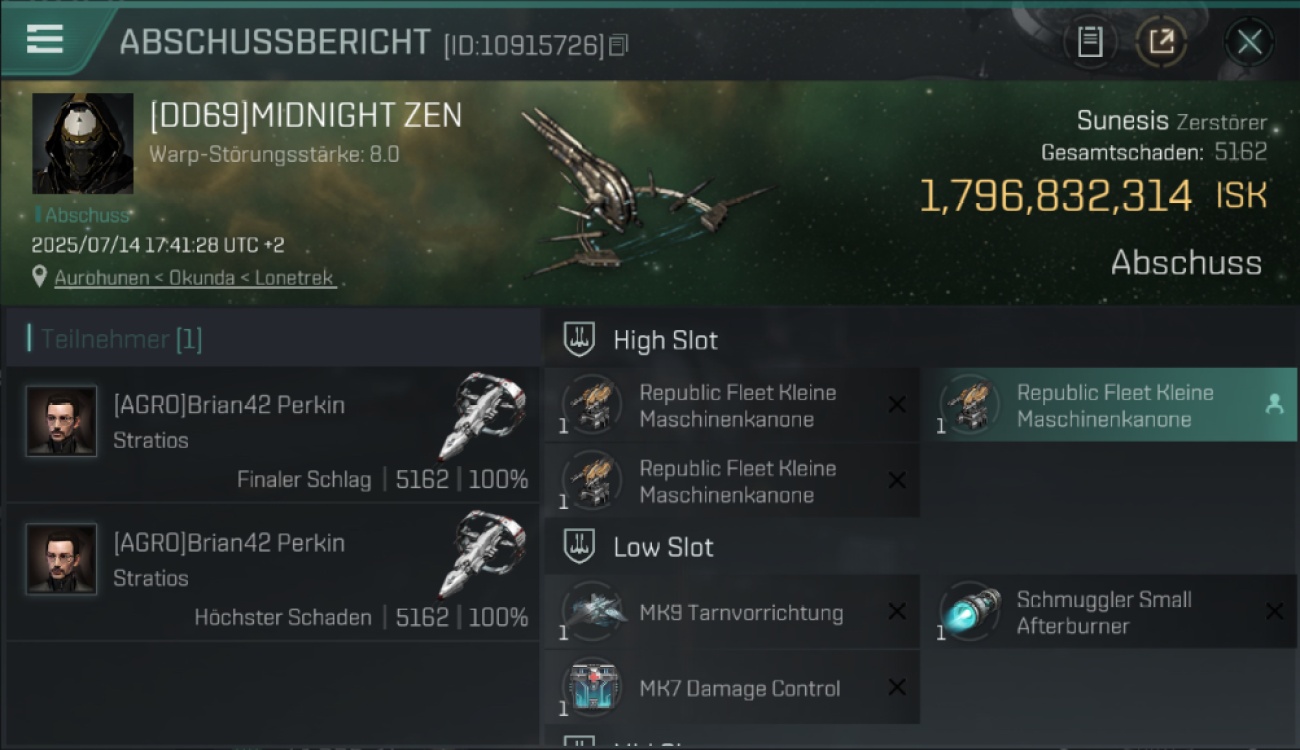Click the X next to MK9 Tarnvorrichtung

tap(897, 612)
